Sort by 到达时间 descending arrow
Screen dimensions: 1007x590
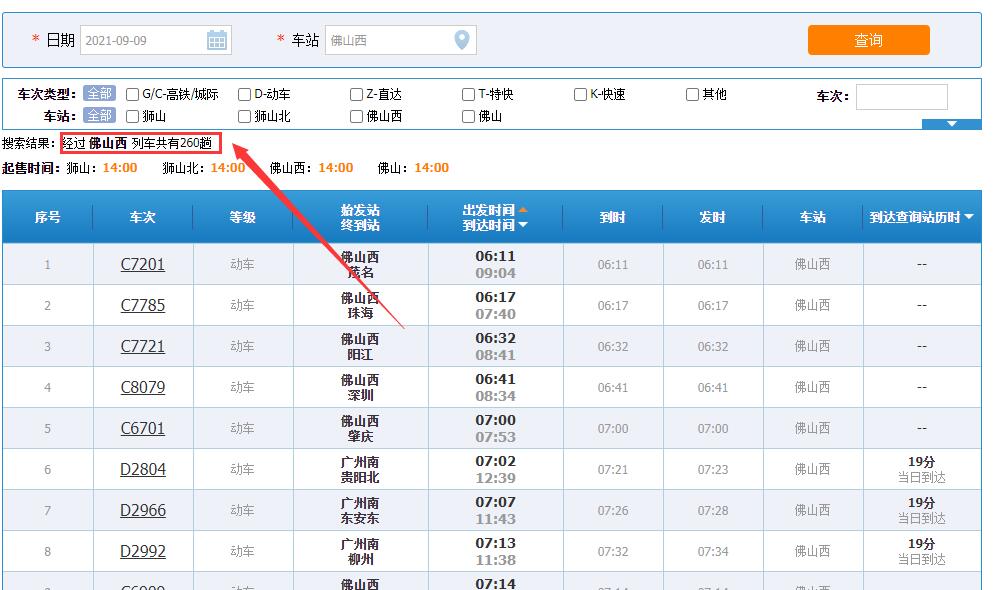[x=522, y=226]
